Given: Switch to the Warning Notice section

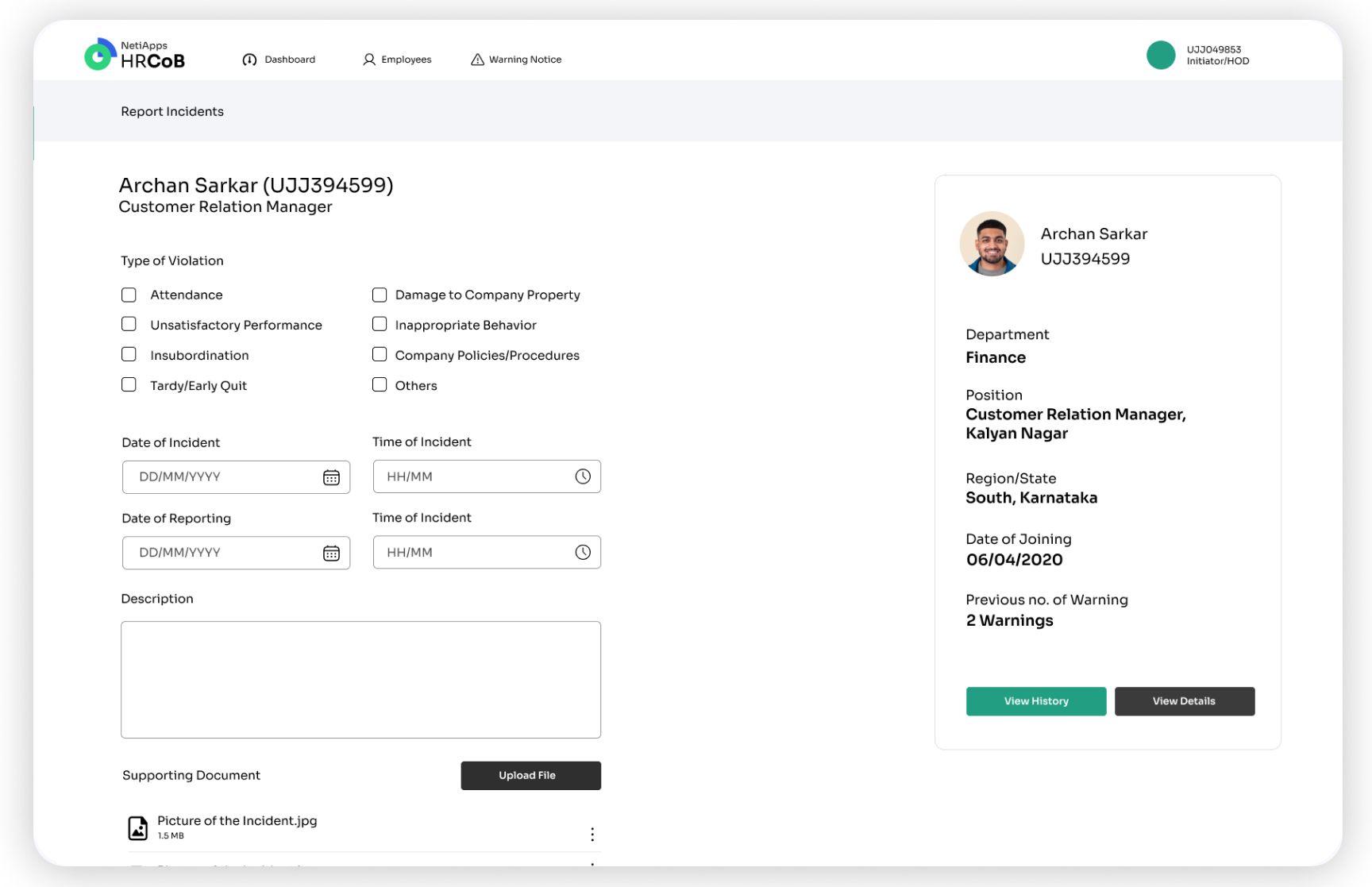Looking at the screenshot, I should (x=524, y=59).
